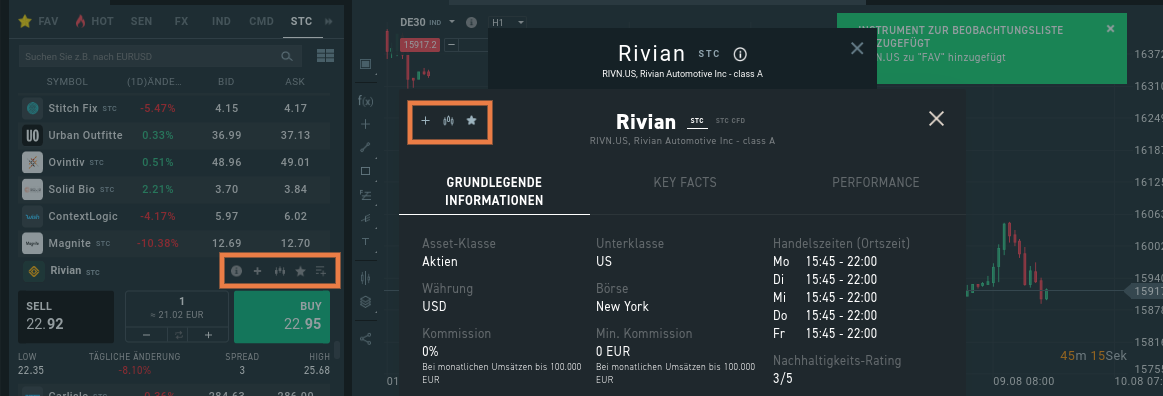Sort by ASK column header
Image resolution: width=1163 pixels, height=396 pixels.
(x=295, y=81)
